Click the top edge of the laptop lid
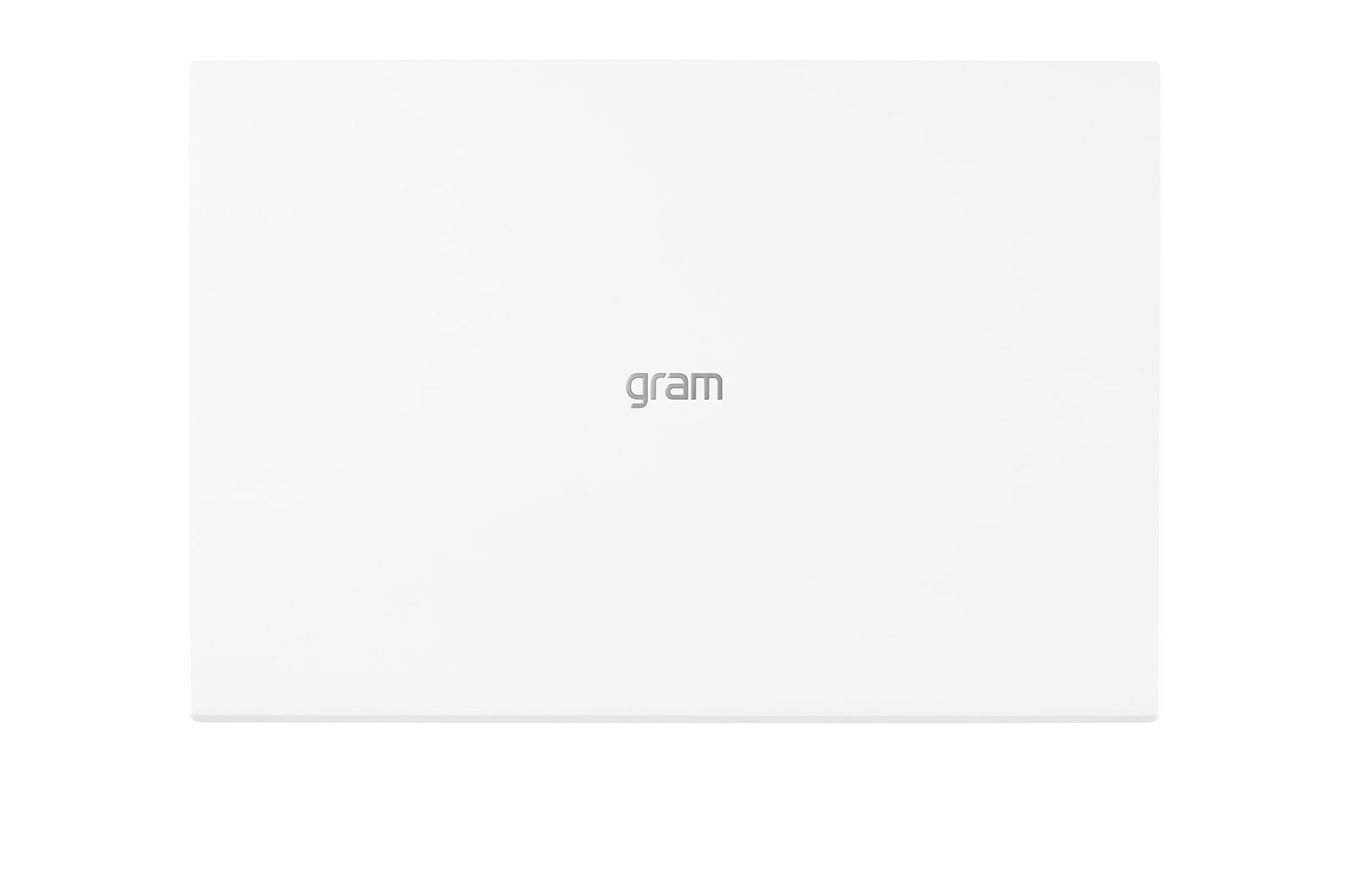 coord(675,62)
